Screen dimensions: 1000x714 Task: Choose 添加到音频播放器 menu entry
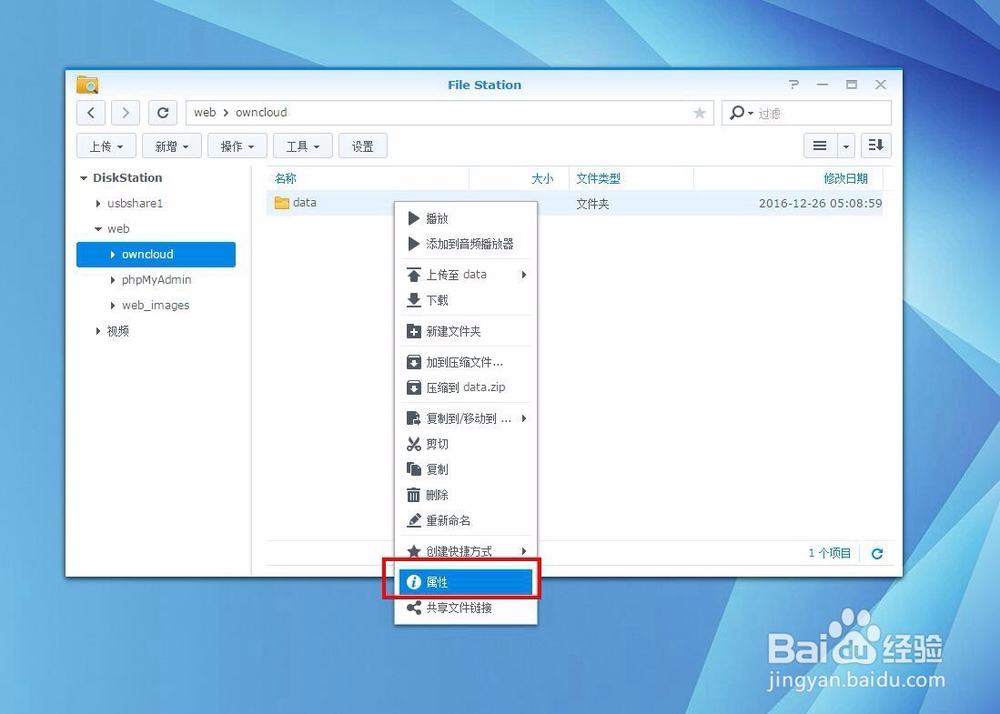point(466,244)
